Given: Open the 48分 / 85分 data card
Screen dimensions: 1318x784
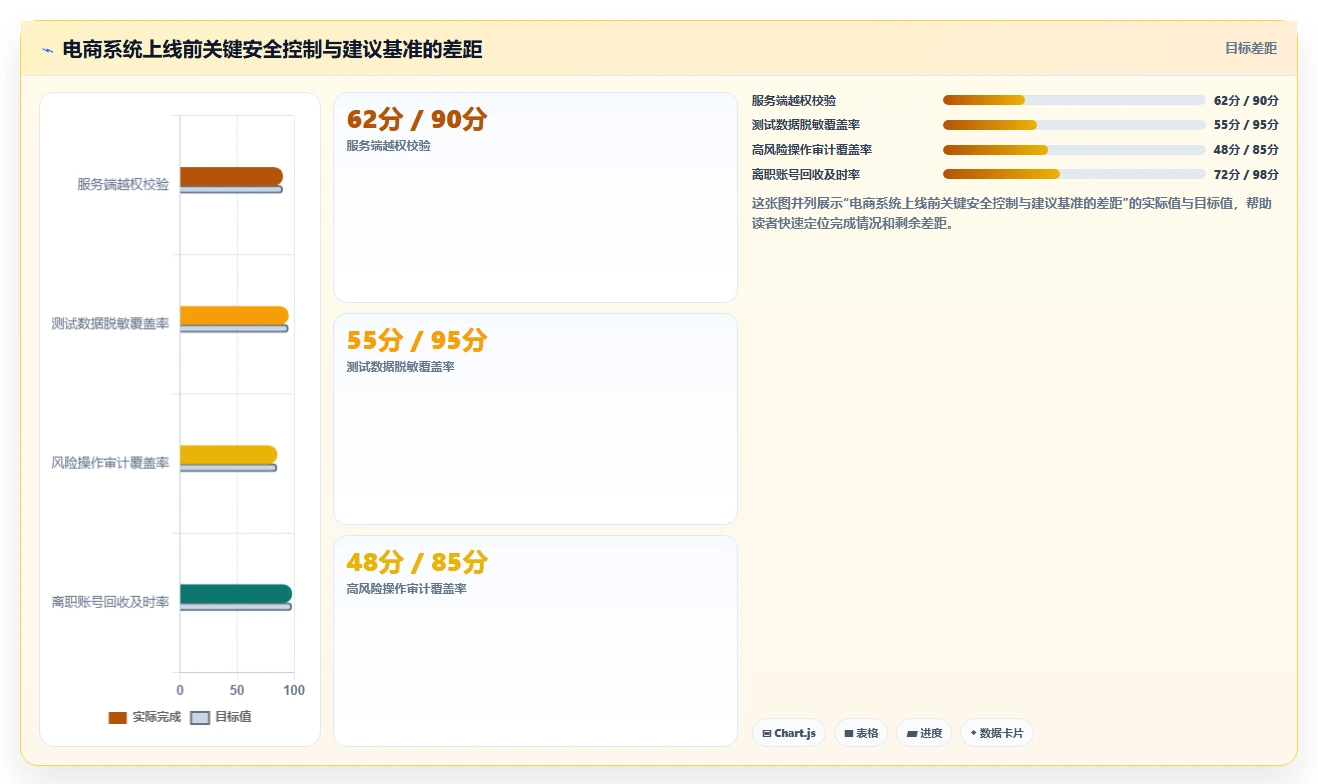Looking at the screenshot, I should 535,641.
